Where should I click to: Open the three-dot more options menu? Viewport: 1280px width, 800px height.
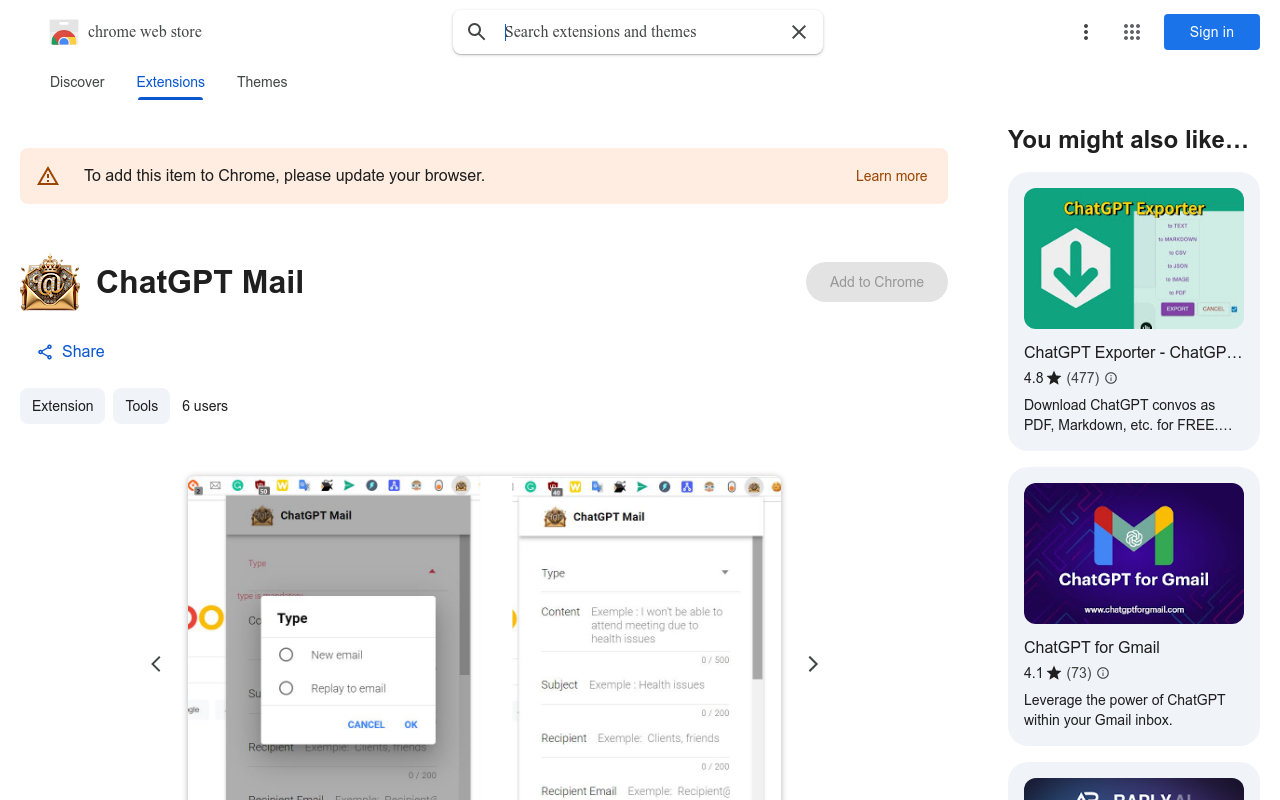click(x=1086, y=32)
